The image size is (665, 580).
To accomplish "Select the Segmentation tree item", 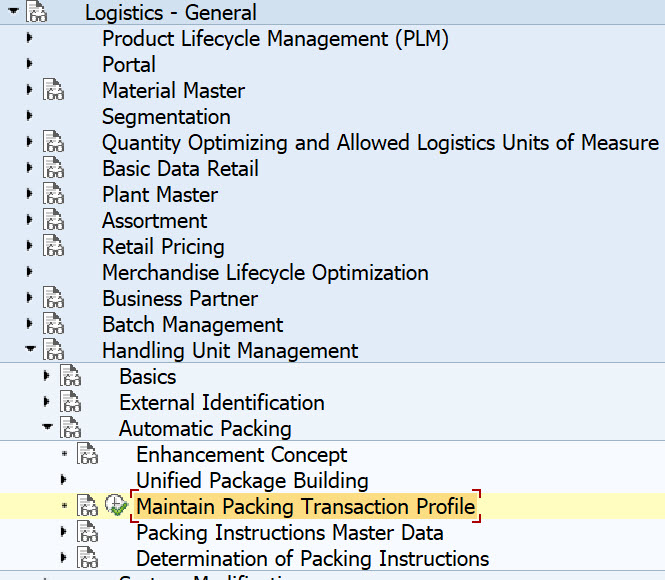I will click(166, 117).
